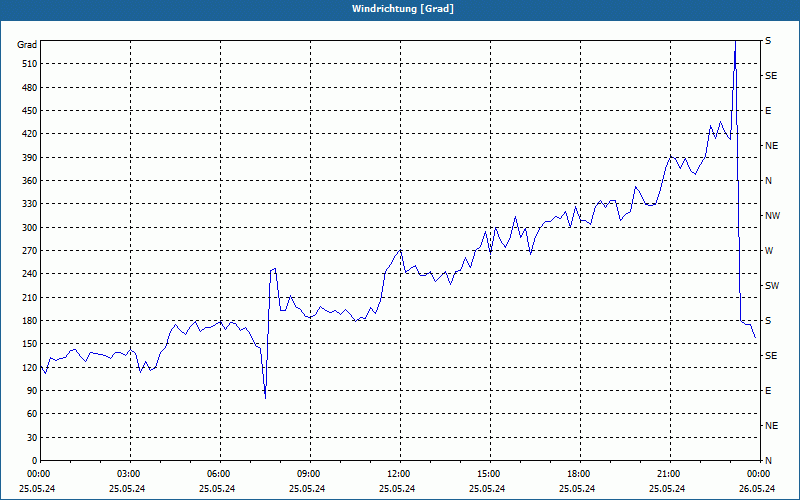Select the 210 tick label
Image resolution: width=800 pixels, height=500 pixels.
[x=29, y=297]
